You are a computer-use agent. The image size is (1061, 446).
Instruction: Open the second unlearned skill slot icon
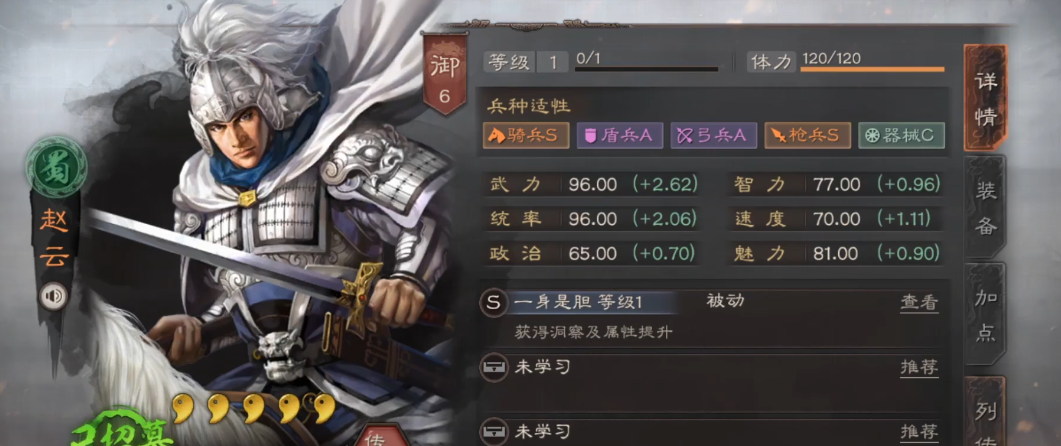[x=493, y=431]
